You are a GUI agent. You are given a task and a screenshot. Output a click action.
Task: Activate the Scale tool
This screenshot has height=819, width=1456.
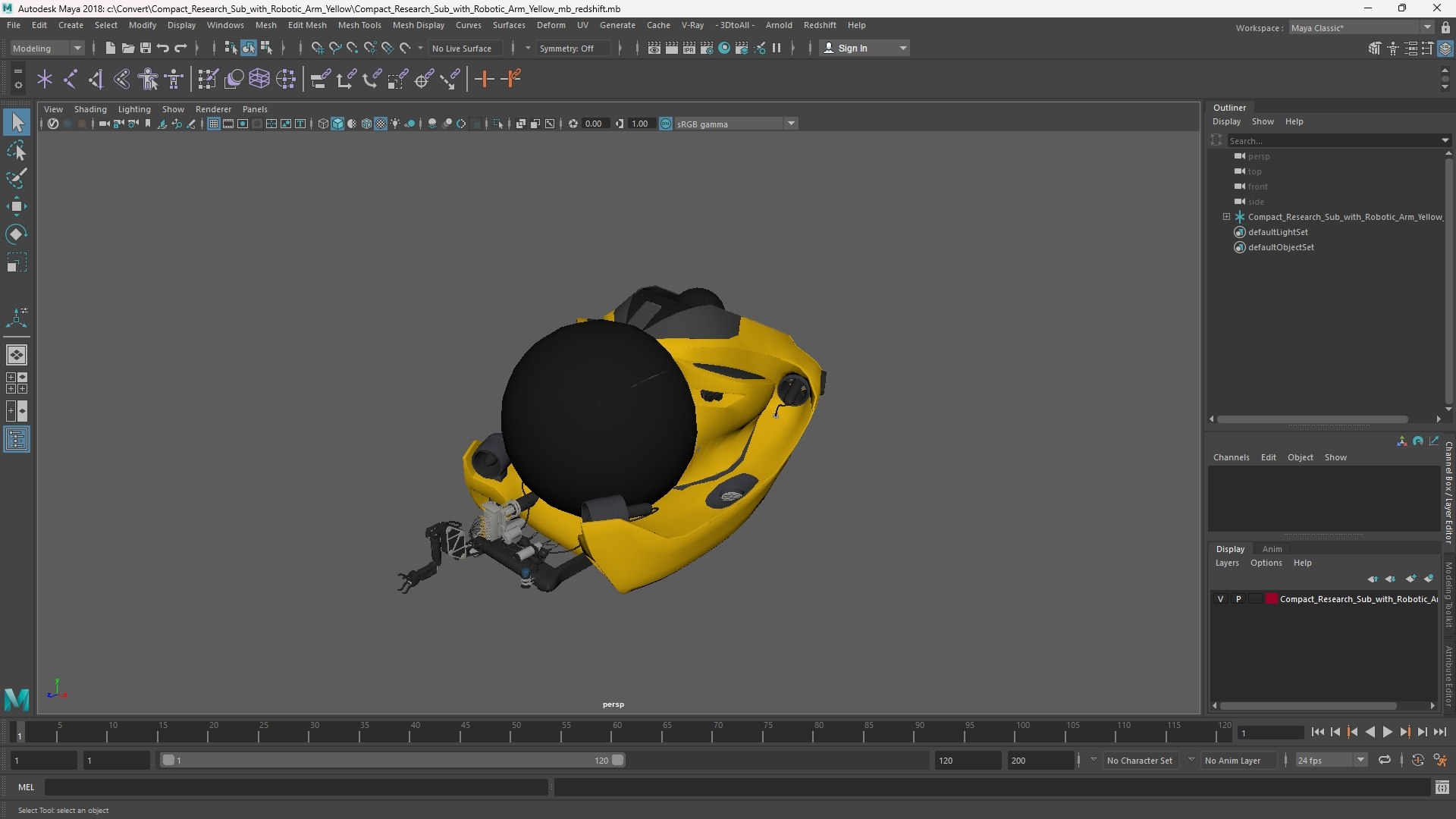pos(17,262)
